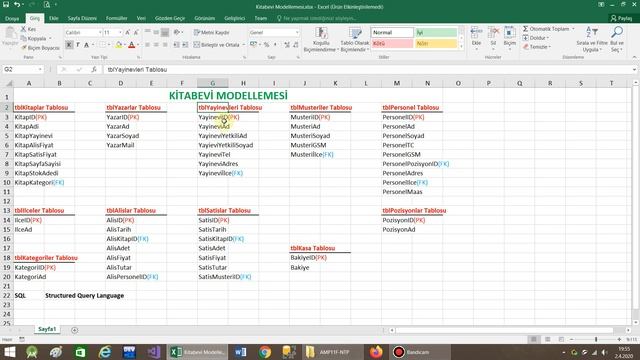Align text right
Screen dimensions: 640x360
[x=165, y=45]
